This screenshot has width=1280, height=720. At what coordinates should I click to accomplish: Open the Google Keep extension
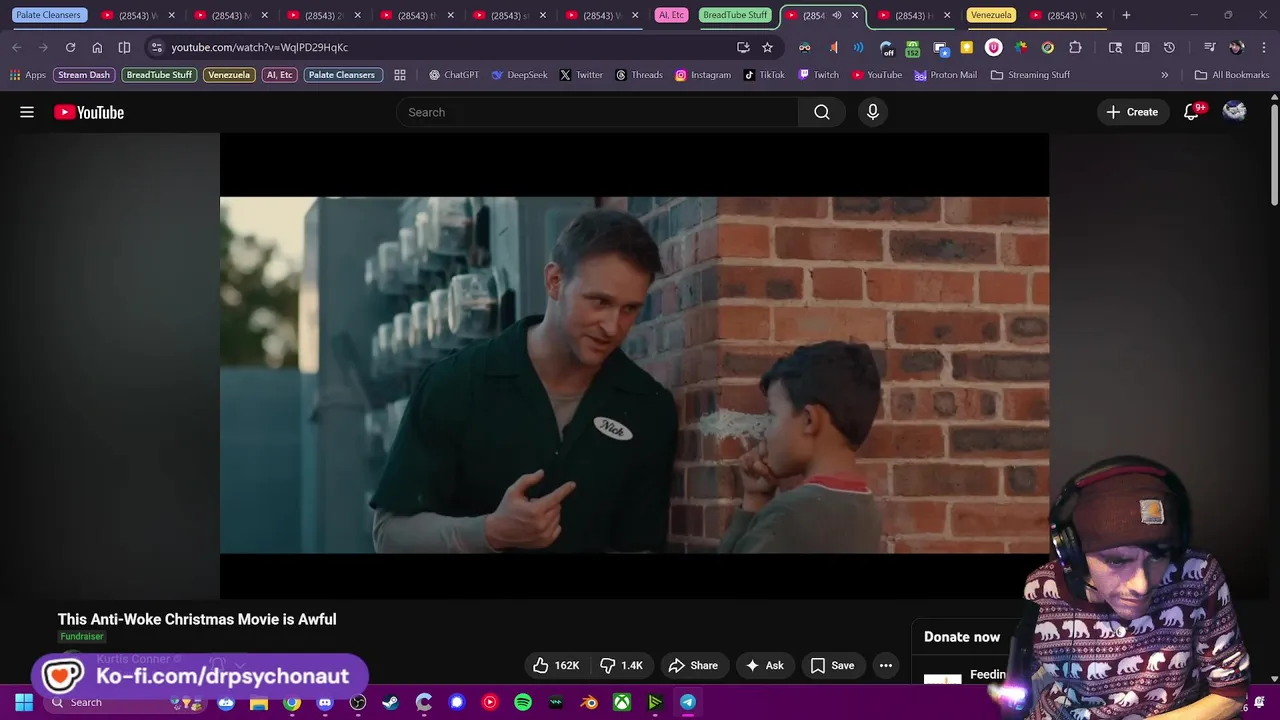(x=967, y=47)
